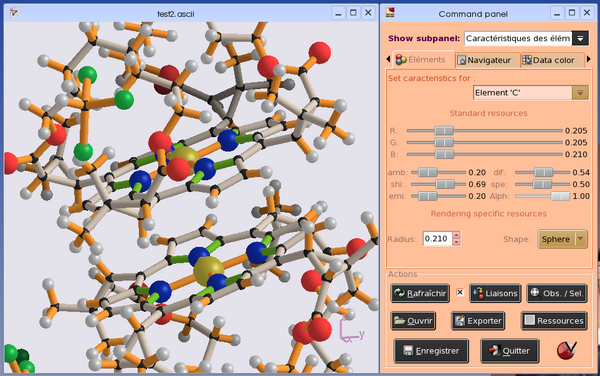Click the Exporter image button
Screen dimensions: 600x376
[478, 321]
